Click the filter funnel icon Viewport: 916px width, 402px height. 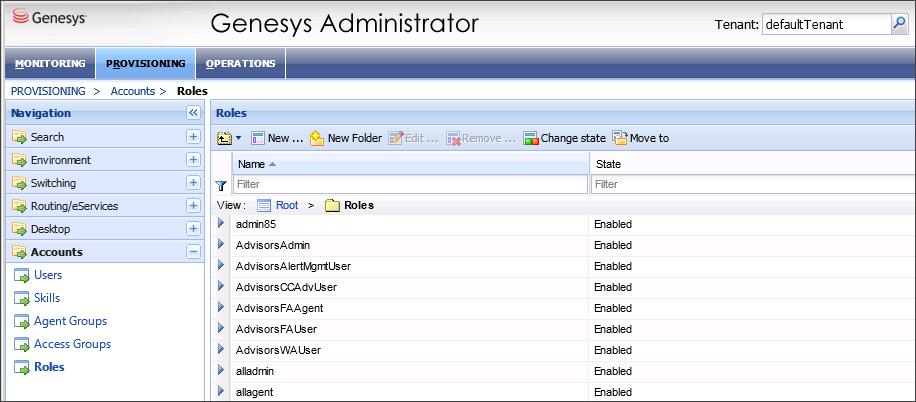coord(221,185)
